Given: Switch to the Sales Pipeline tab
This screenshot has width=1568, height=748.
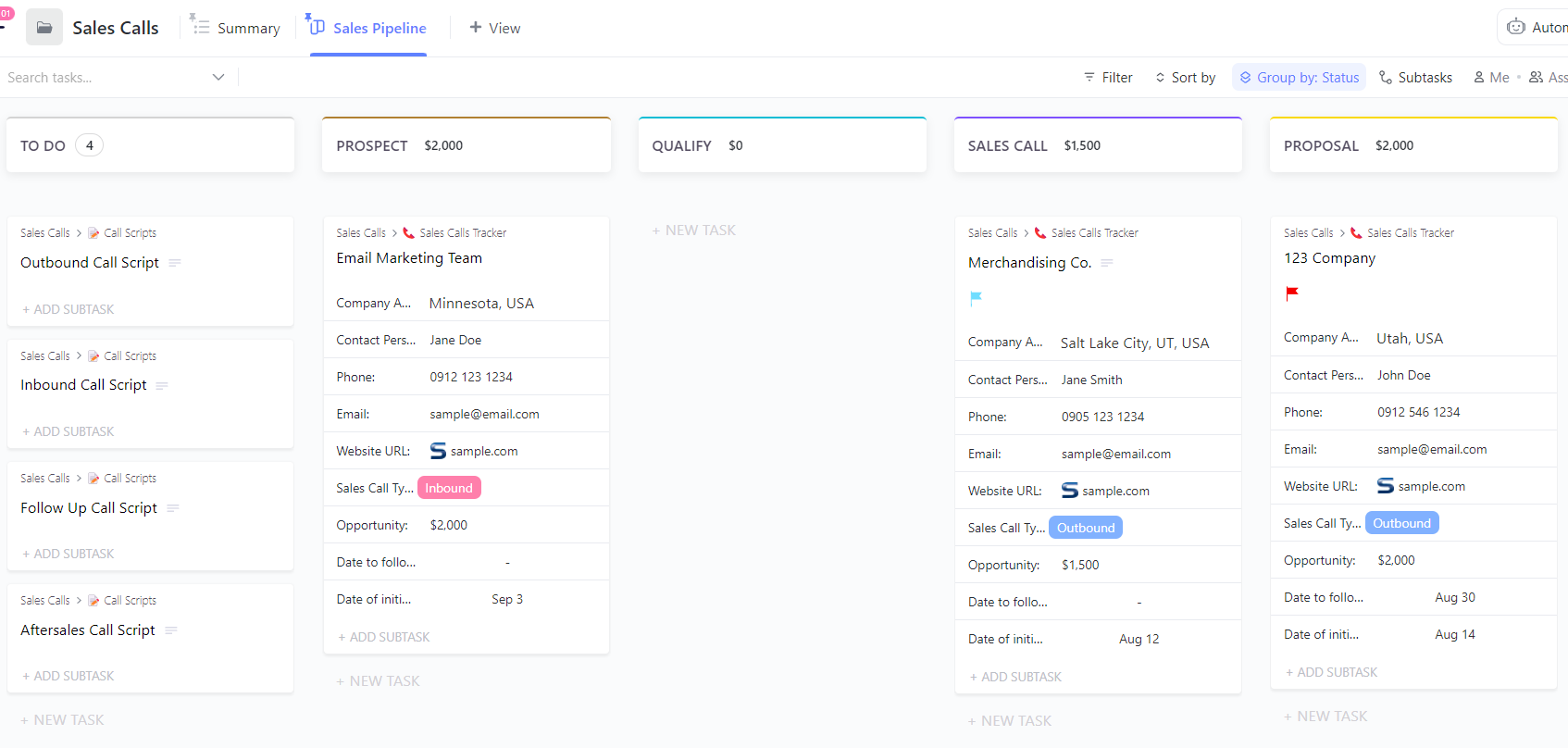Looking at the screenshot, I should pyautogui.click(x=367, y=28).
